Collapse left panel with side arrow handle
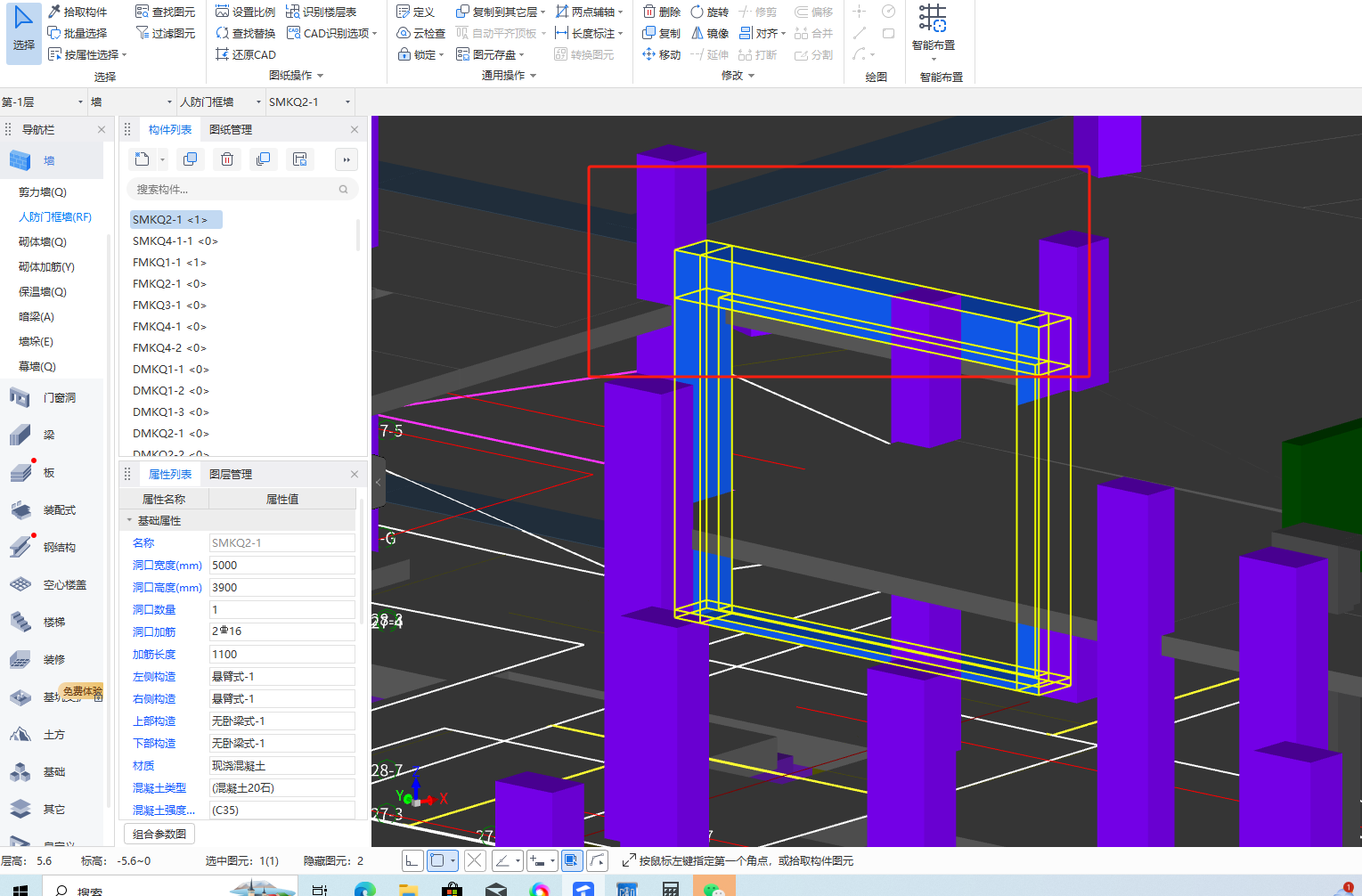Viewport: 1362px width, 896px height. [378, 481]
